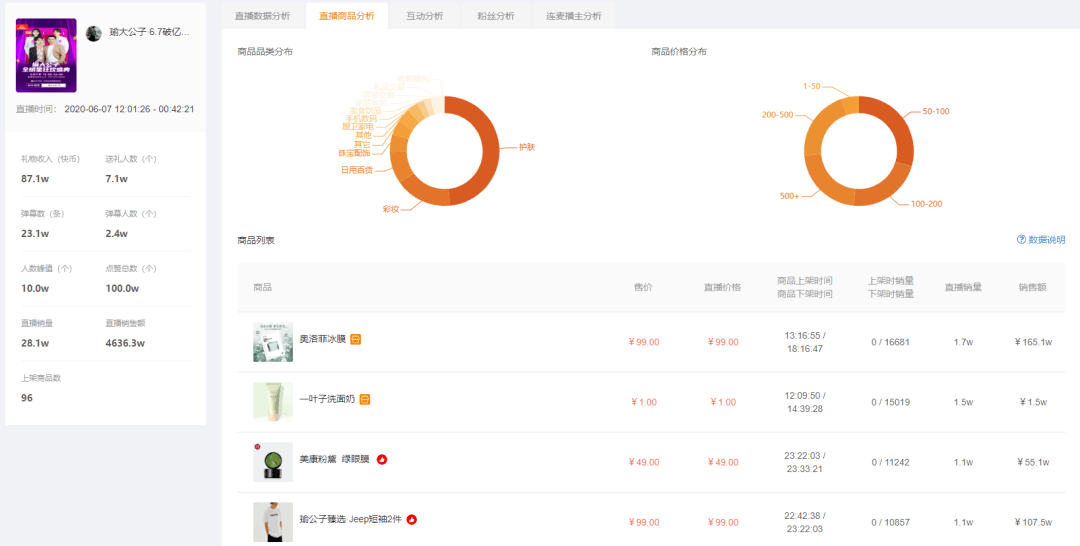Click the orange tag icon beside 一叶子洗面奶
Image resolution: width=1080 pixels, height=546 pixels.
click(x=365, y=400)
